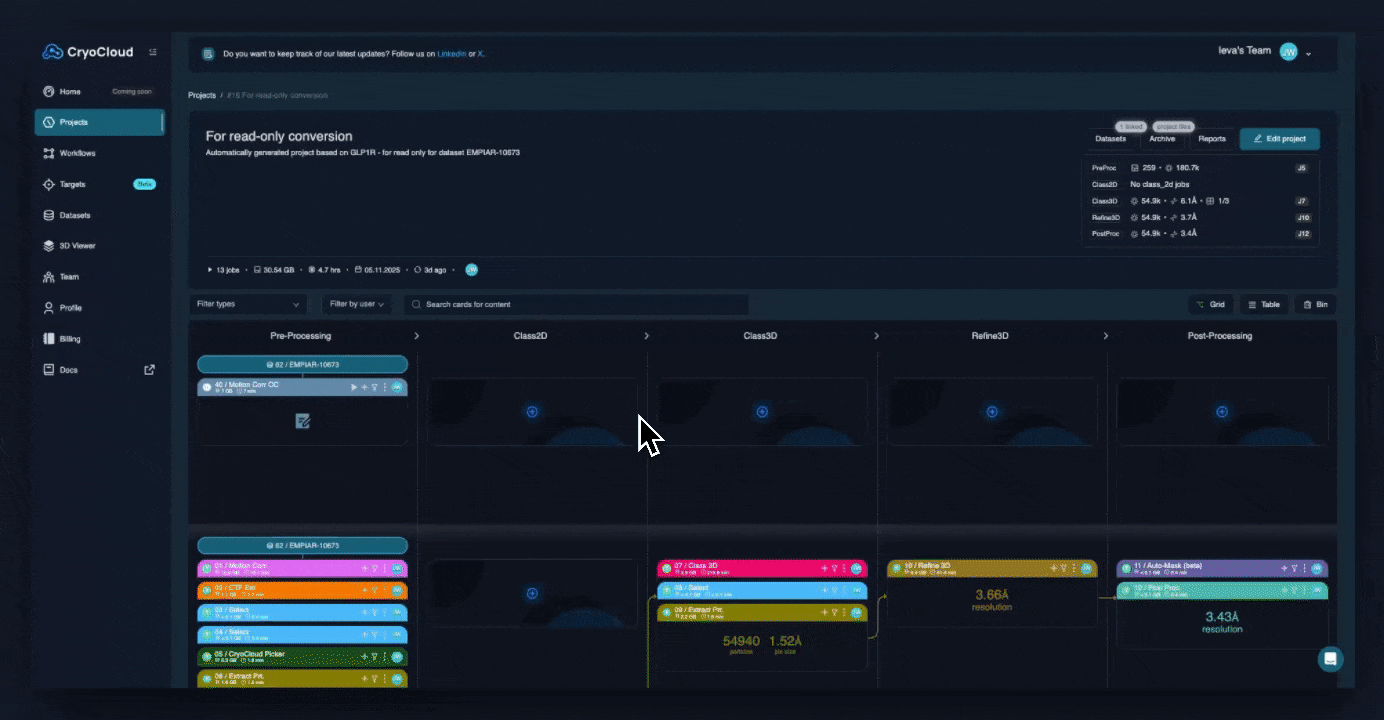Click the user avatar on the Motion Corr OC card

pos(397,386)
